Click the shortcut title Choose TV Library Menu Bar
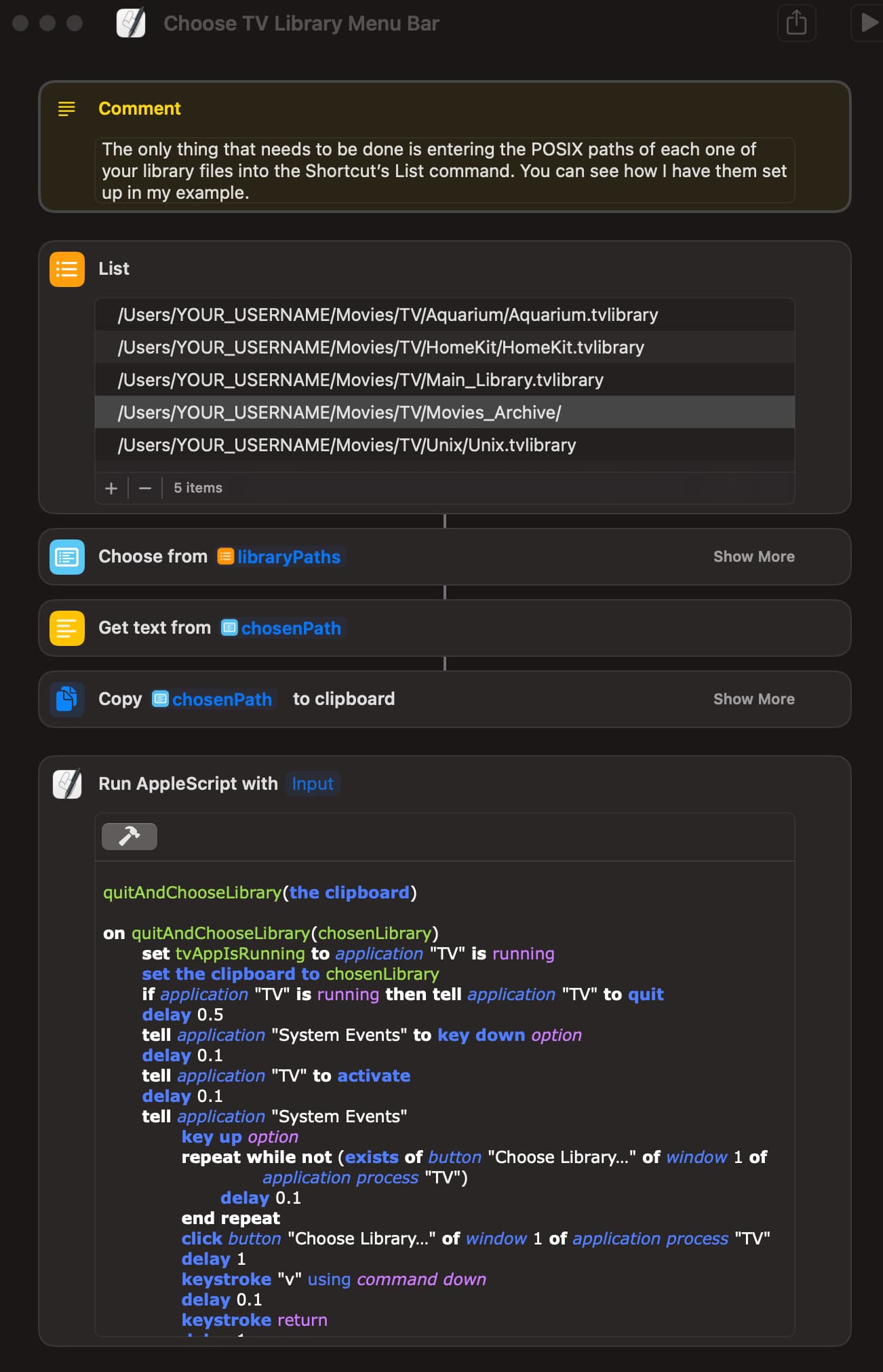This screenshot has width=883, height=1372. tap(301, 24)
